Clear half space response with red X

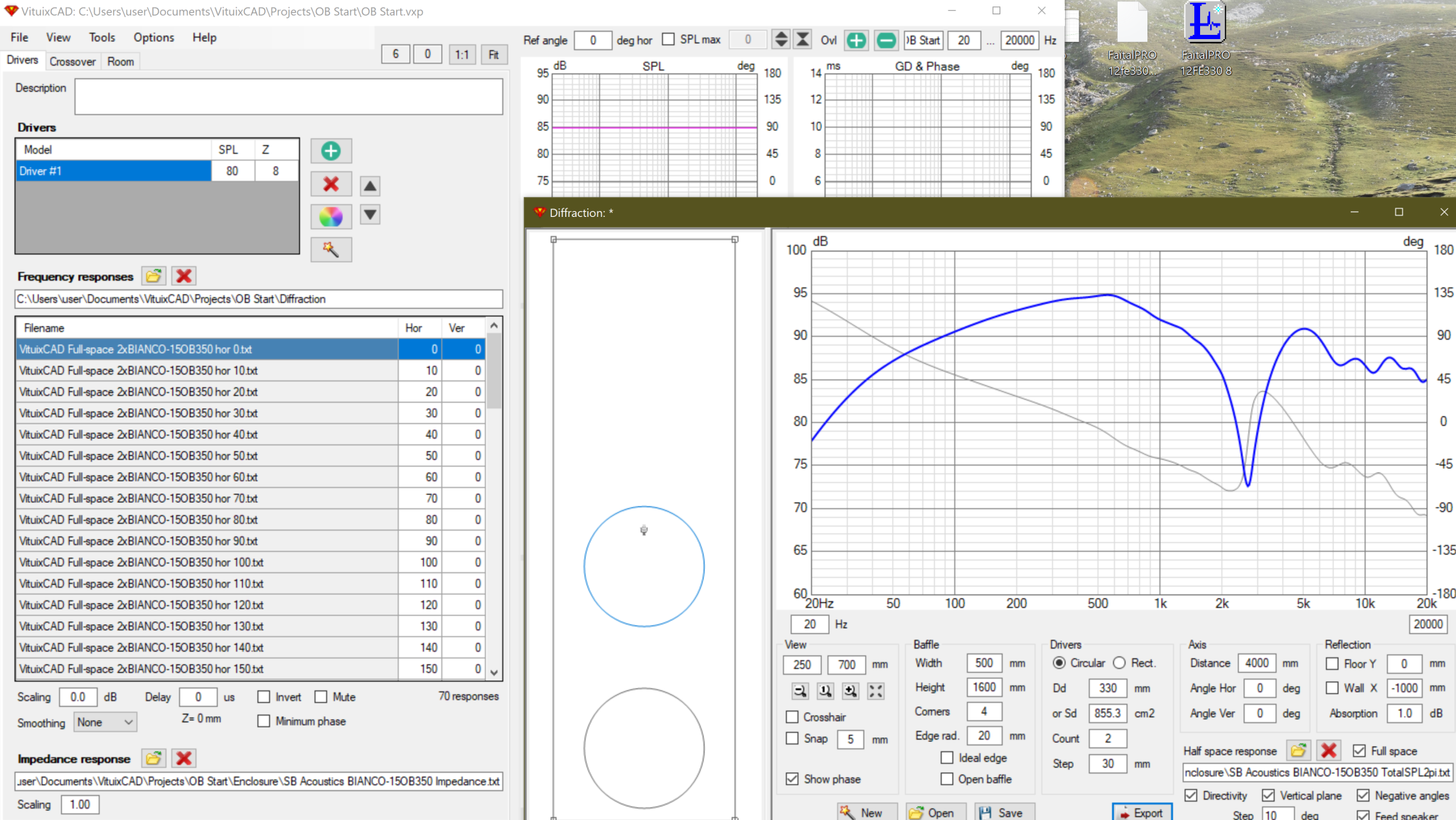pyautogui.click(x=1328, y=750)
